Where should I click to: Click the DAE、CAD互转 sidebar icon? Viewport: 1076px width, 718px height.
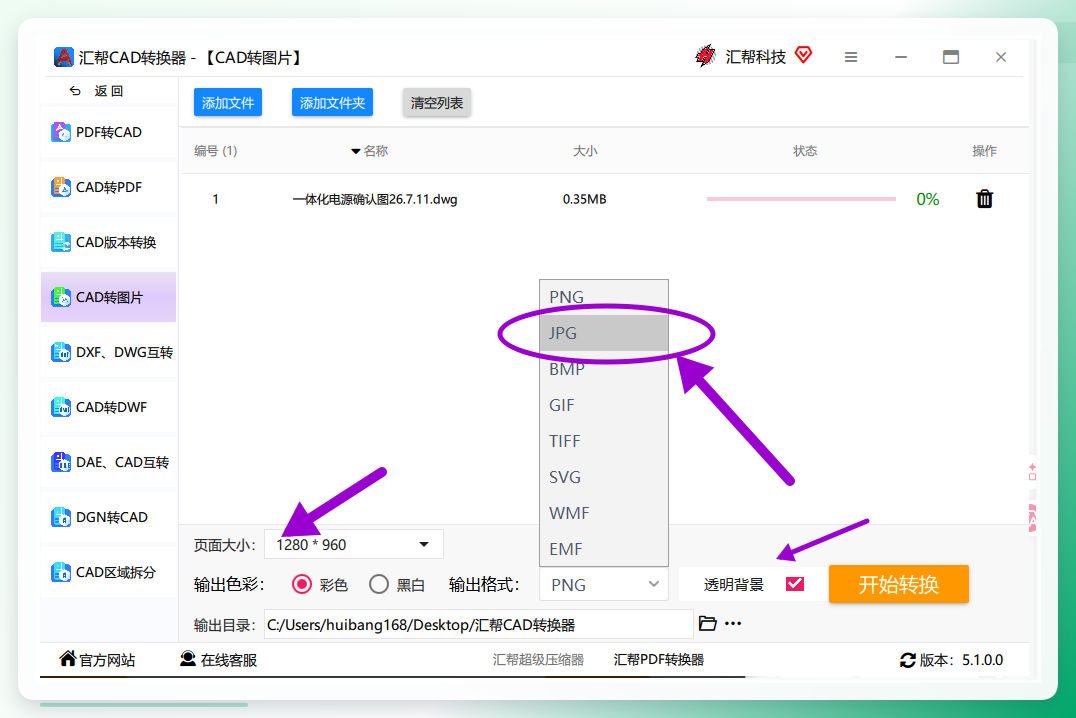pyautogui.click(x=61, y=462)
